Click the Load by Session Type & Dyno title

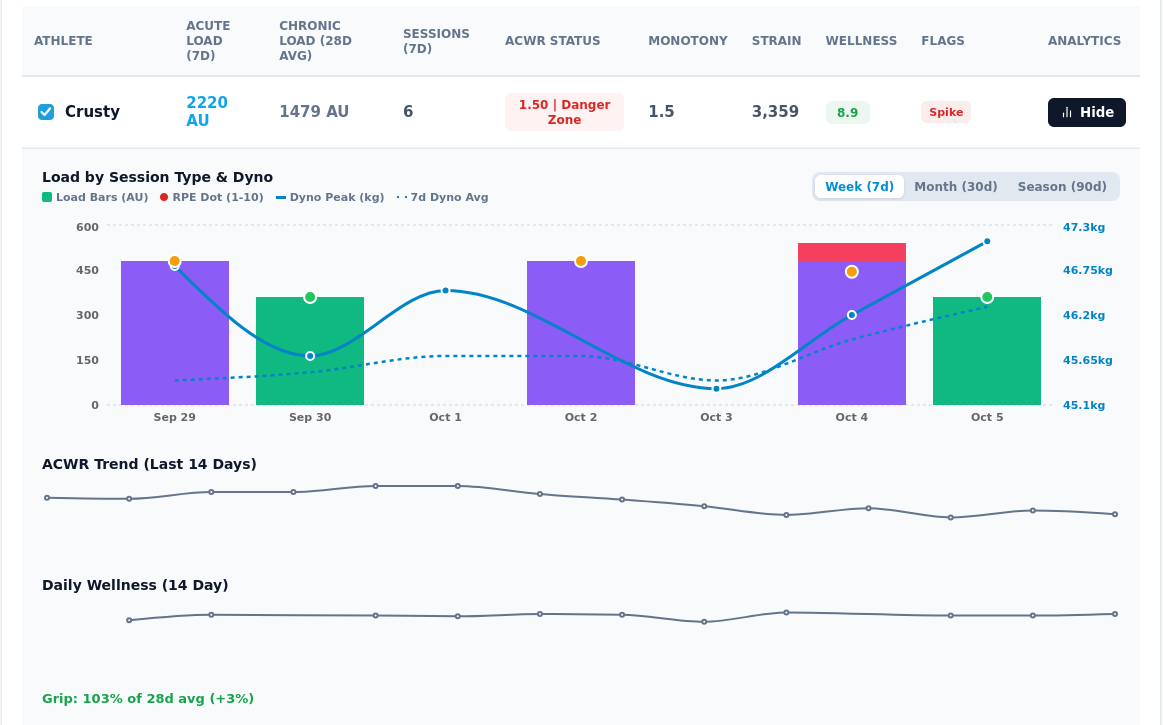click(157, 177)
